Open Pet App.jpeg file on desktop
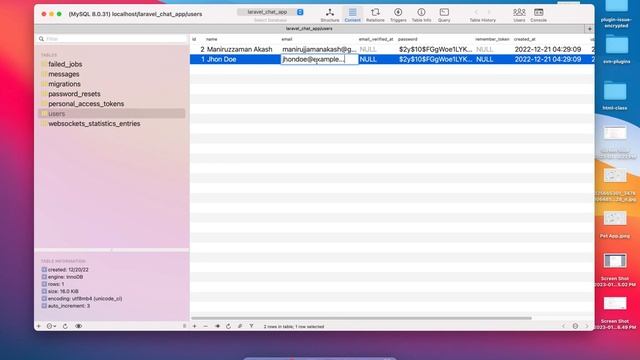The height and width of the screenshot is (360, 640). [x=615, y=224]
